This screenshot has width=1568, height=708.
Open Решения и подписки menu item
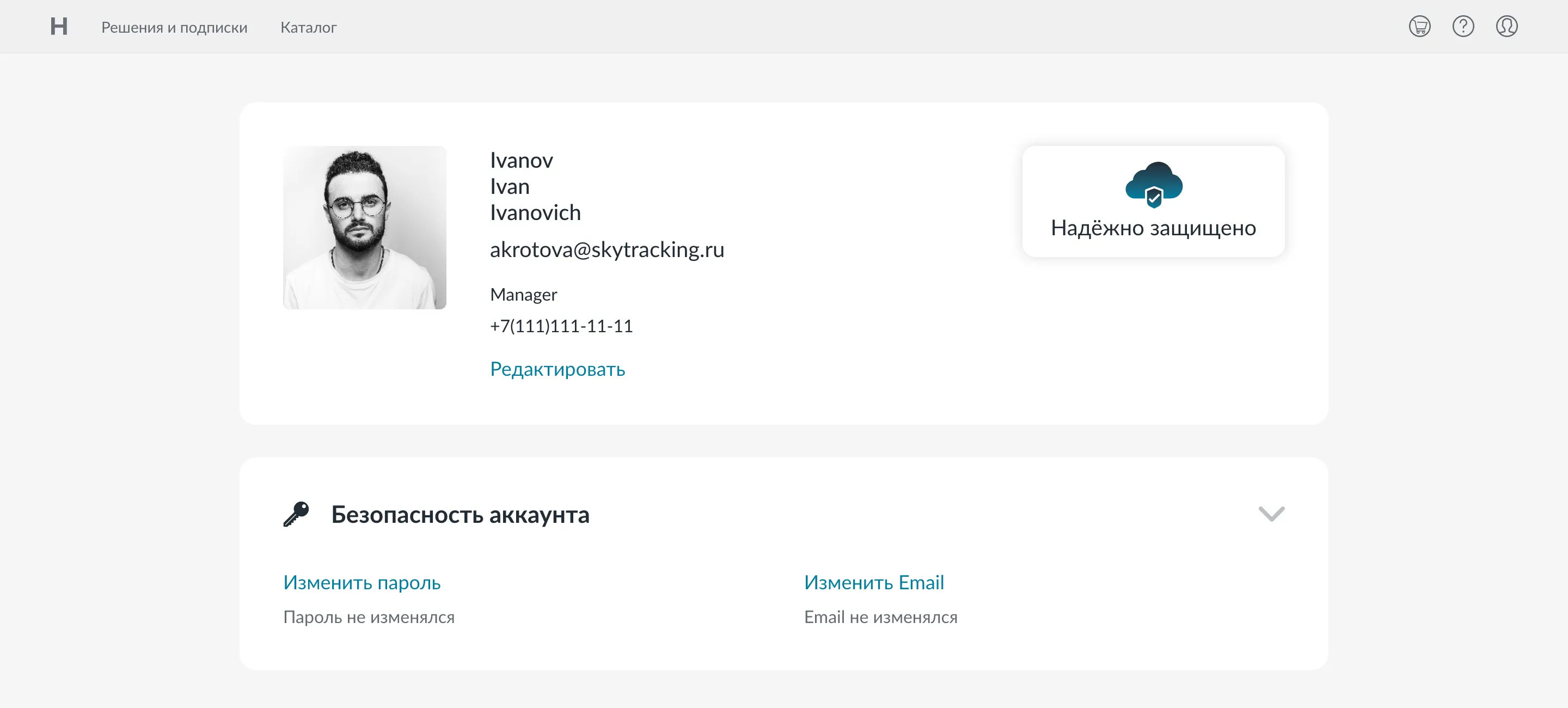point(174,27)
